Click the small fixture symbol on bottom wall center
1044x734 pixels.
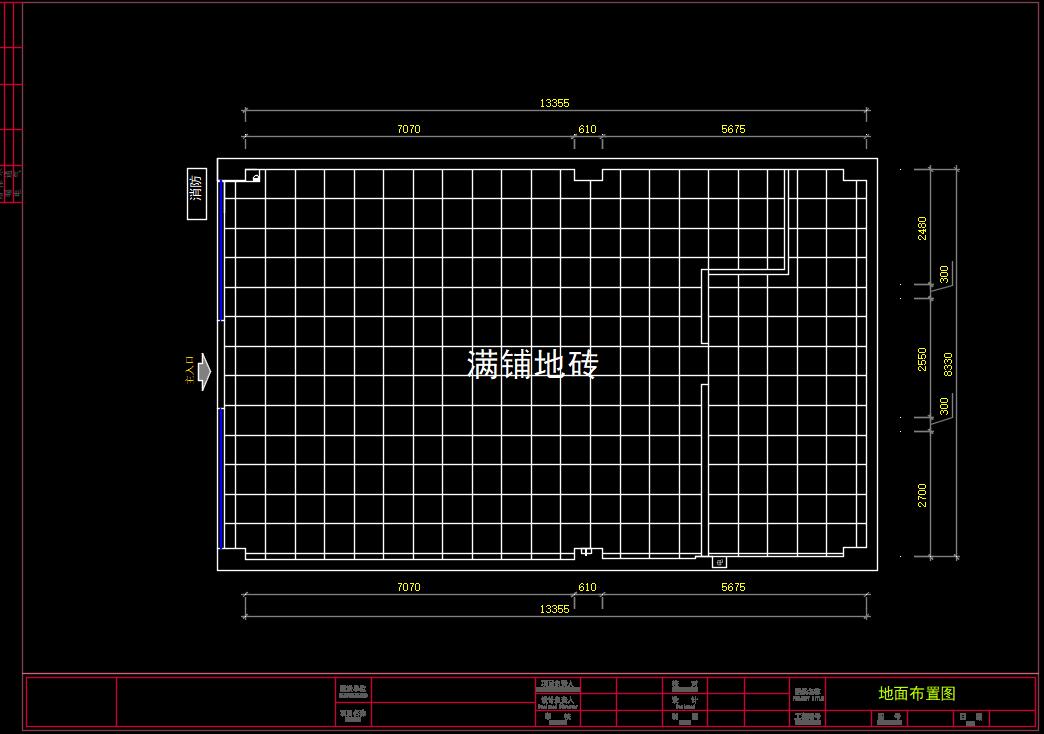(587, 551)
